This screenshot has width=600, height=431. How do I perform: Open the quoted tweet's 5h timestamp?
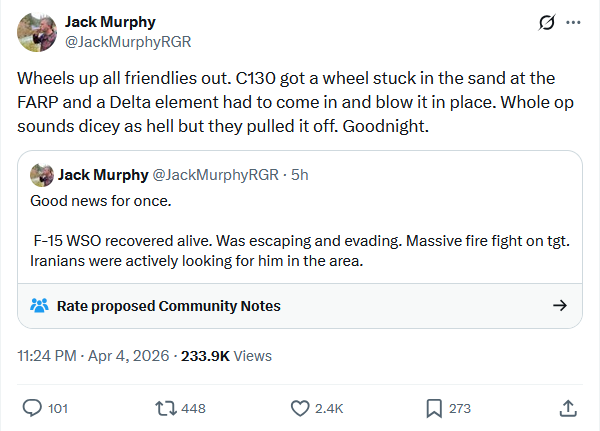click(x=299, y=175)
